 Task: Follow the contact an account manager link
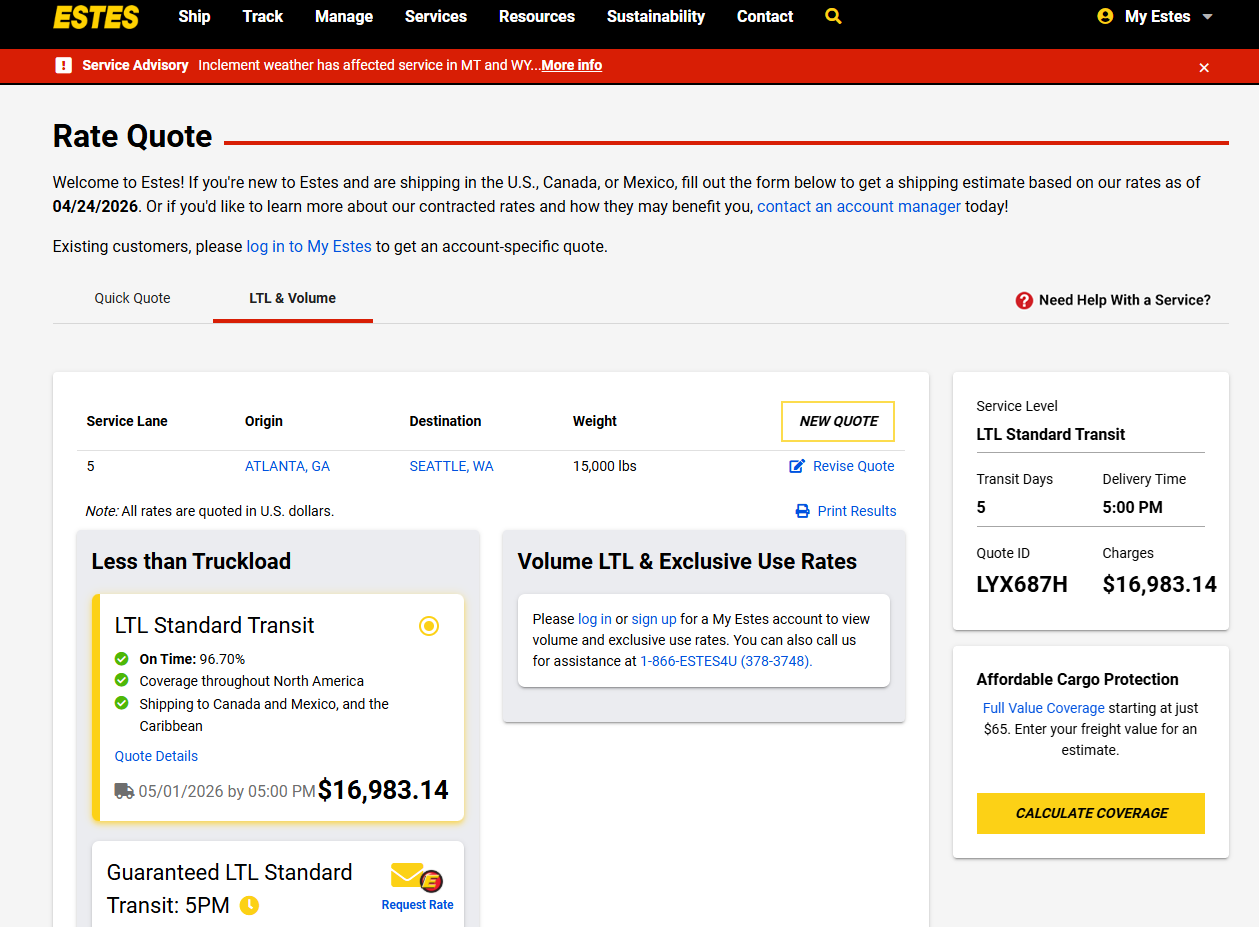(x=859, y=206)
